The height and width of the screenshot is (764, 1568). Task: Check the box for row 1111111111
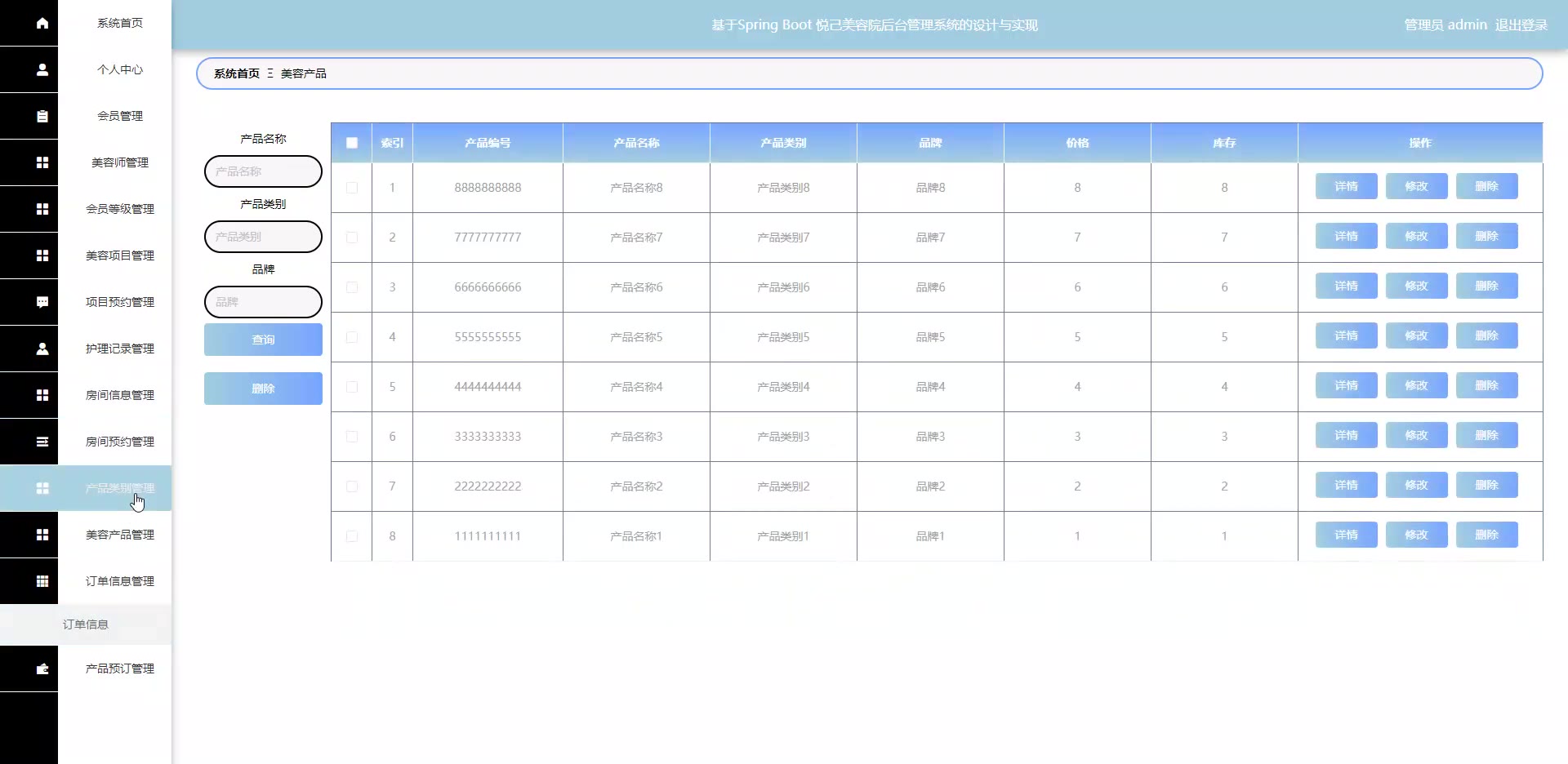352,536
